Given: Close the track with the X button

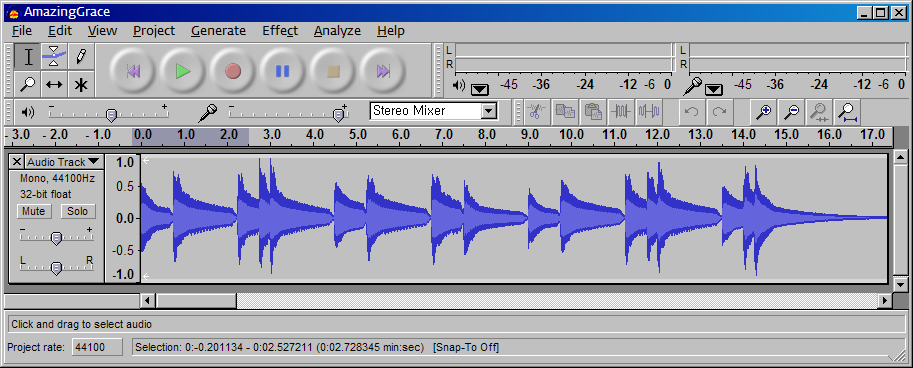Looking at the screenshot, I should pyautogui.click(x=17, y=161).
